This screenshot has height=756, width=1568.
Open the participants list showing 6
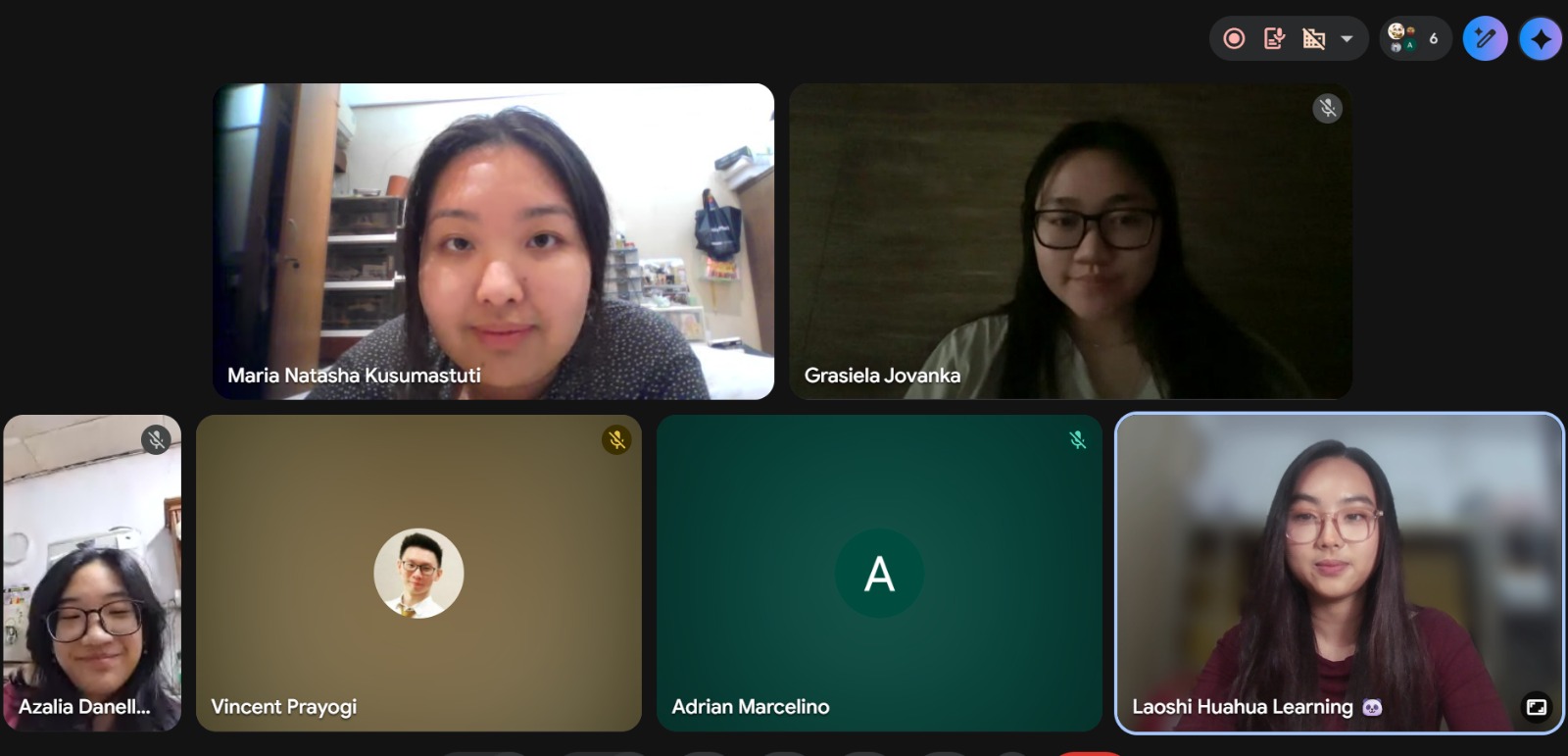coord(1415,38)
